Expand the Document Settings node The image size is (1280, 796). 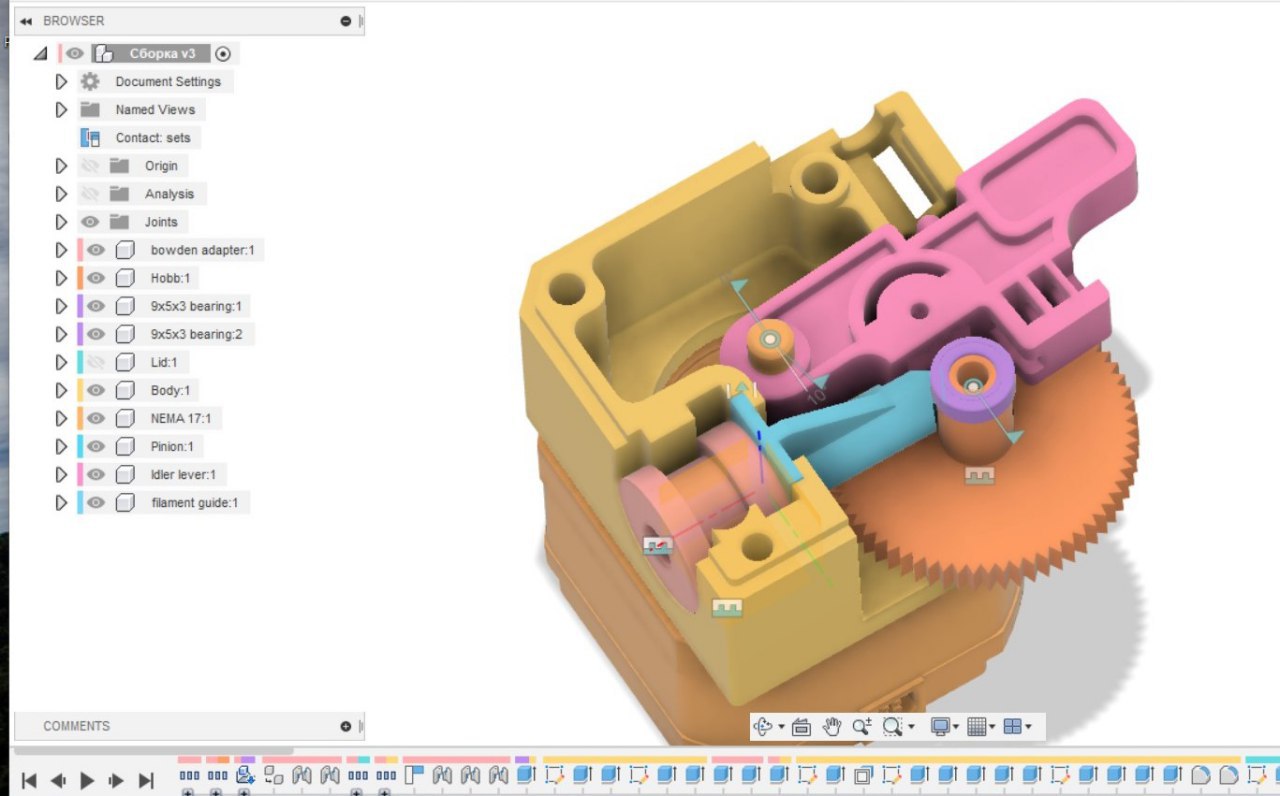click(61, 82)
